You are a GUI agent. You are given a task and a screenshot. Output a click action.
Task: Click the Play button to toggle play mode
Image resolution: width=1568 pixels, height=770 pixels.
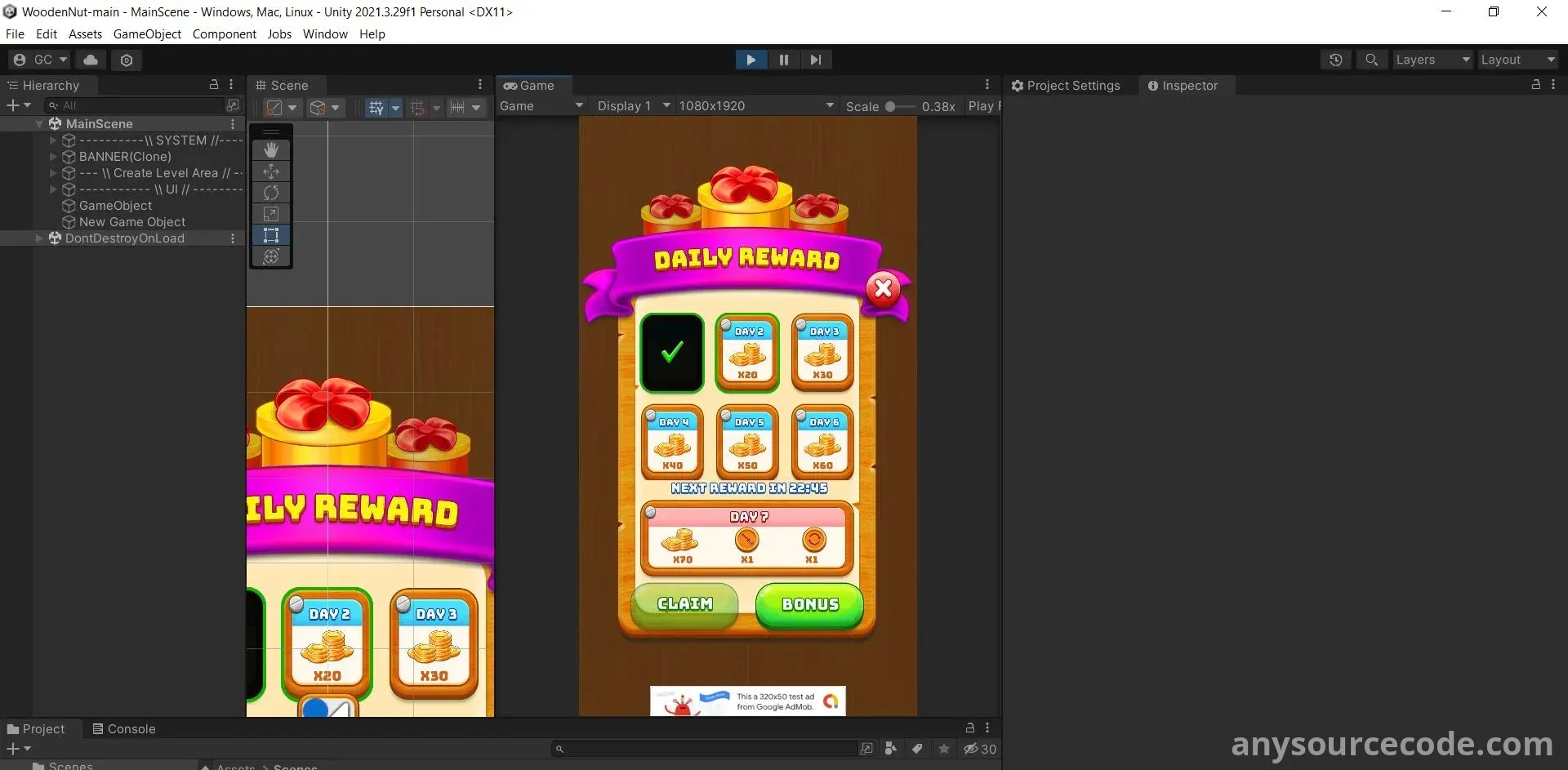(751, 60)
